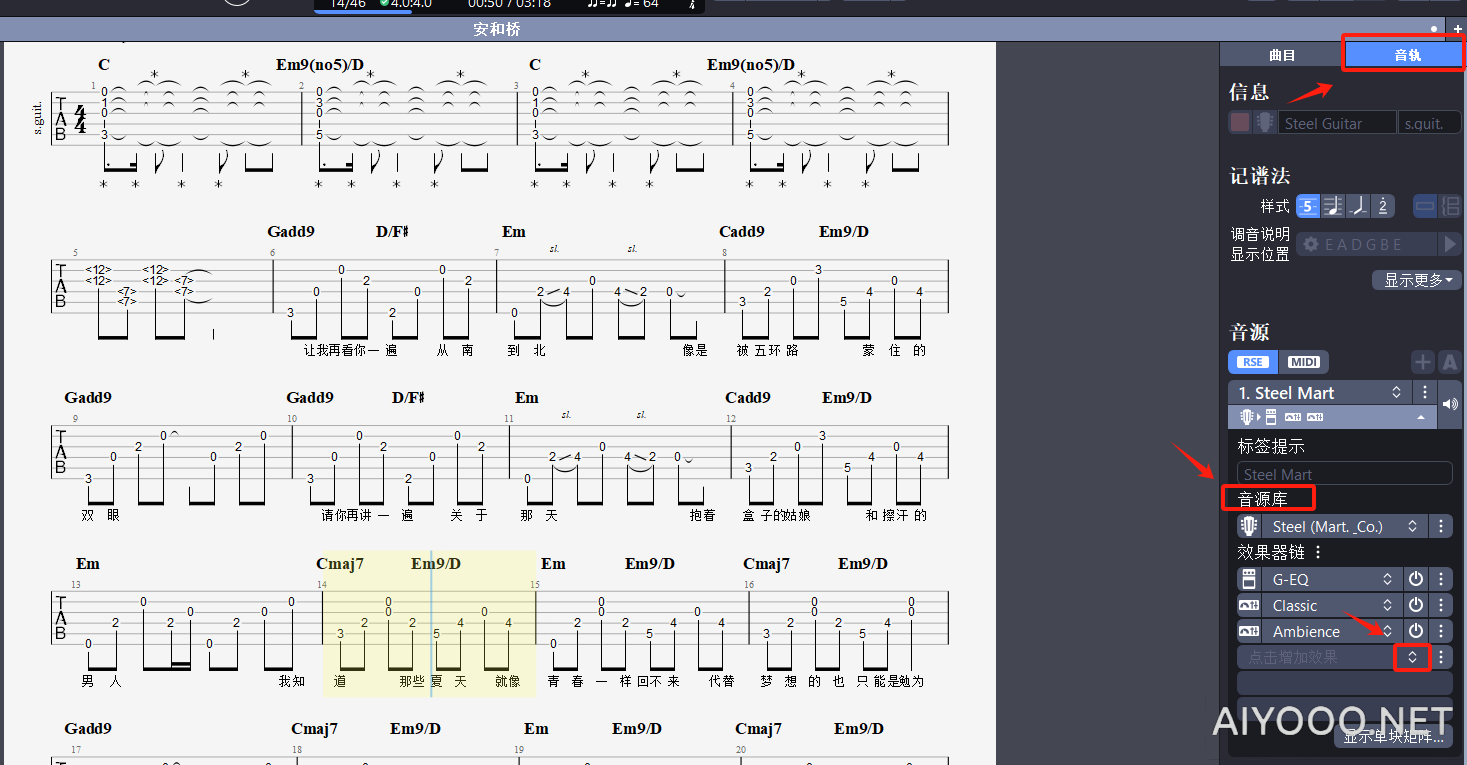Click the D/F# chord above bar 6
This screenshot has height=765, width=1467.
click(x=393, y=232)
